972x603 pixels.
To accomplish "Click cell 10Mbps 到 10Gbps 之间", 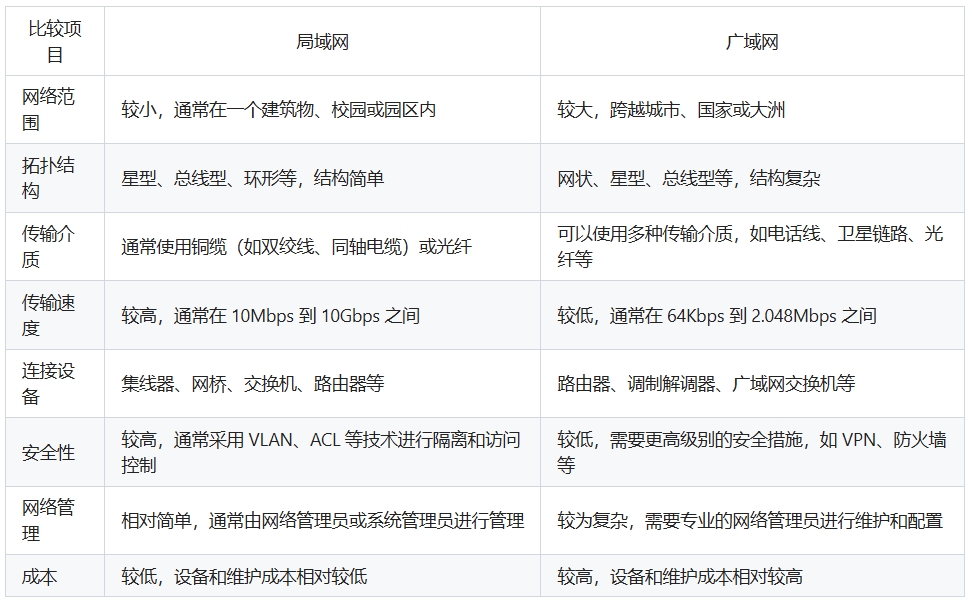I will pos(322,315).
